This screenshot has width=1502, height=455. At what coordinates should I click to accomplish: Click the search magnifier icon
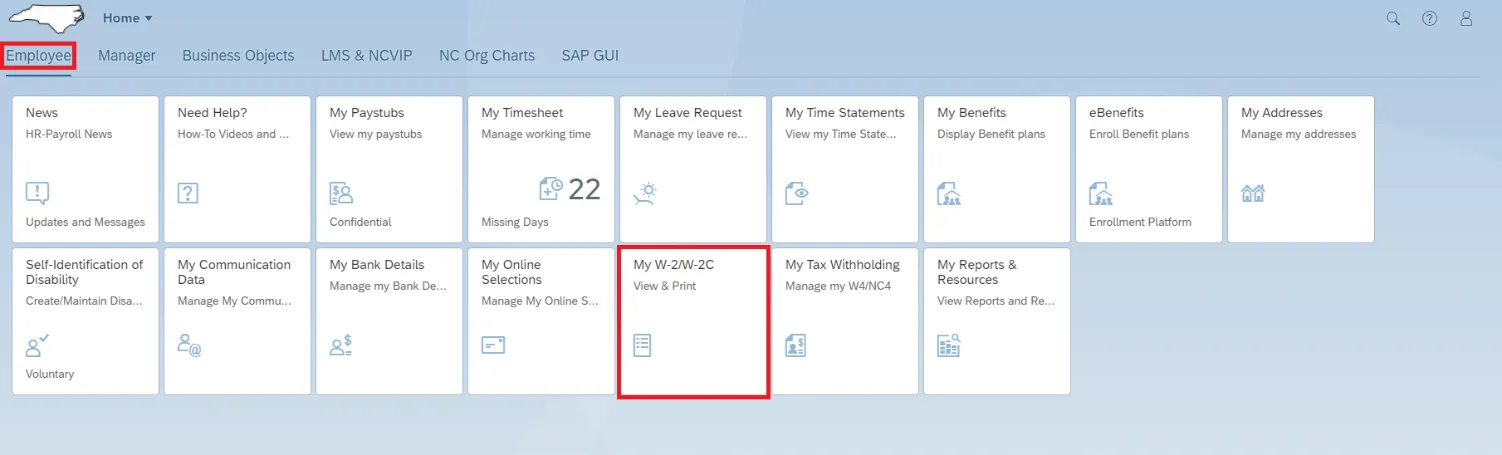coord(1393,18)
